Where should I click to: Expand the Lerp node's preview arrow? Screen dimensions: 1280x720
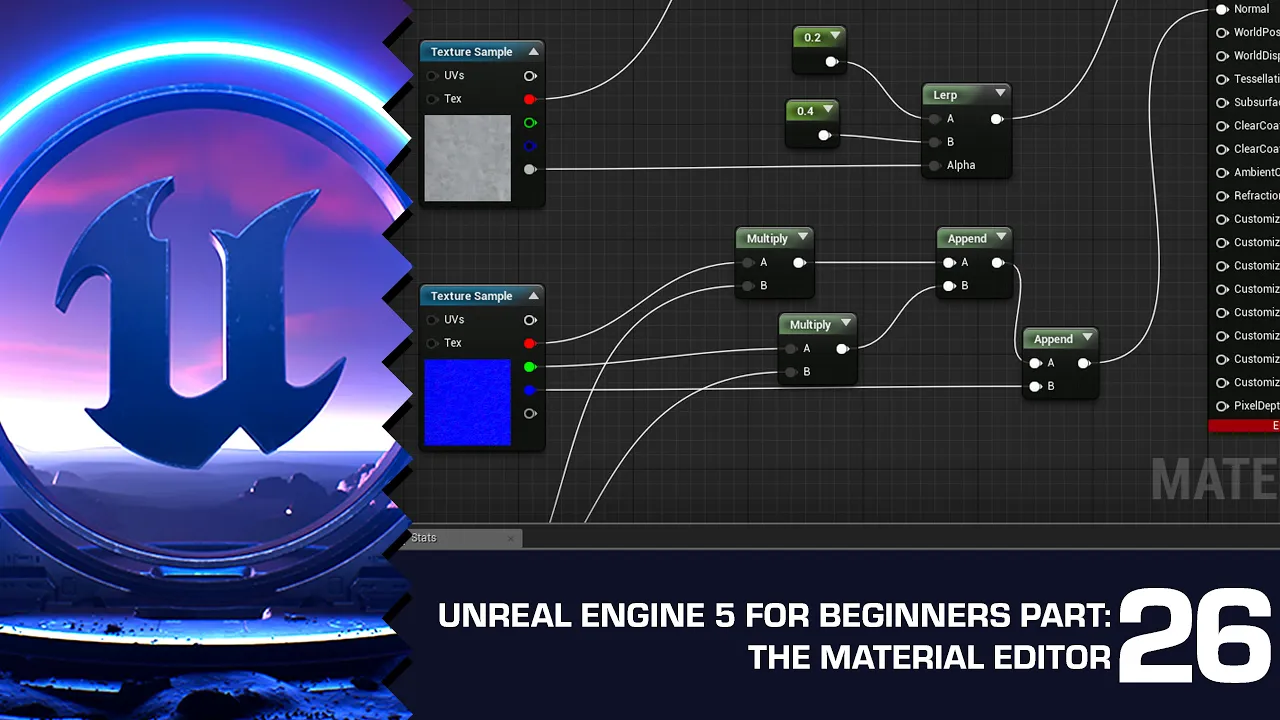click(x=1000, y=94)
